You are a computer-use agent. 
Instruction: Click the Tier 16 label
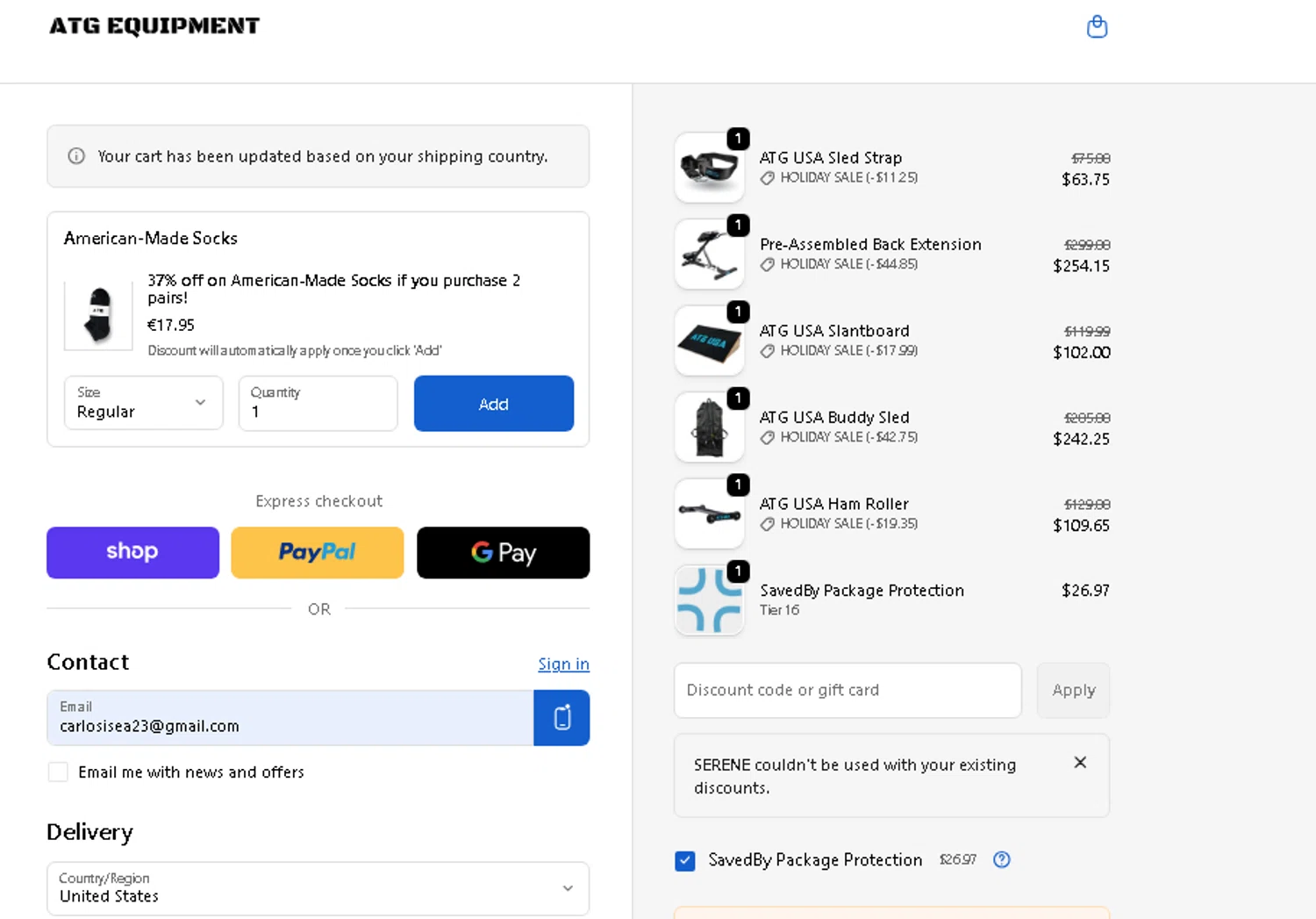pyautogui.click(x=779, y=610)
